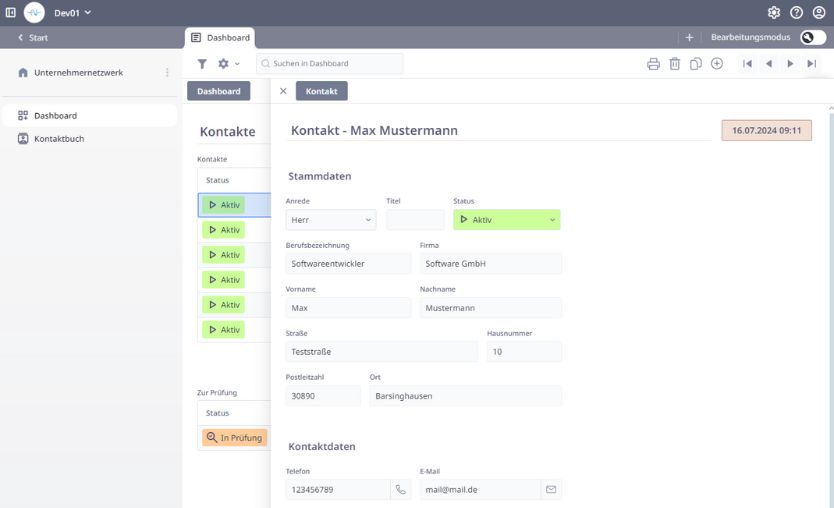Click the date field 16.07.2024 09:11
Viewport: 834px width, 508px height.
(x=766, y=131)
